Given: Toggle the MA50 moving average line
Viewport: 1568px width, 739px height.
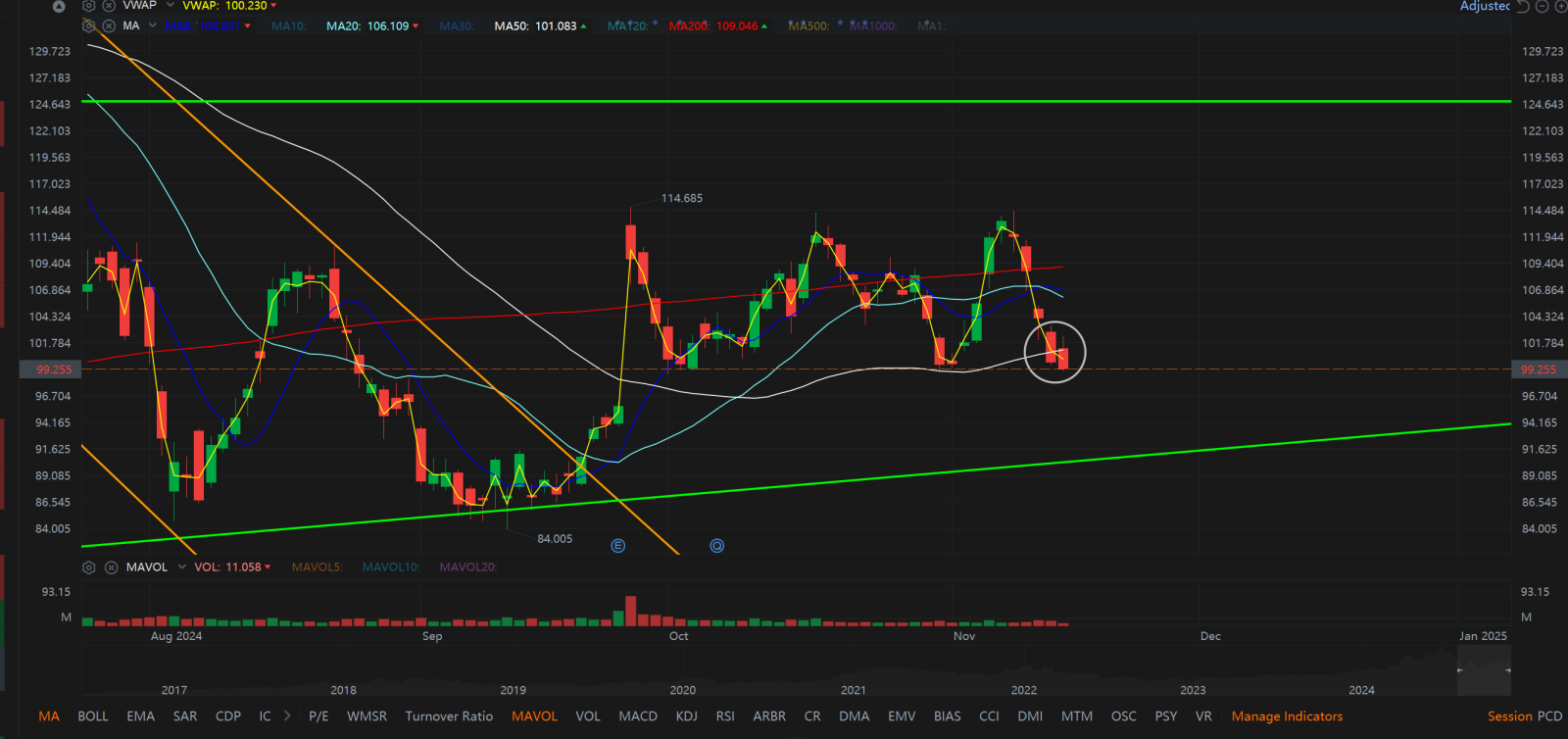Looking at the screenshot, I should point(540,26).
